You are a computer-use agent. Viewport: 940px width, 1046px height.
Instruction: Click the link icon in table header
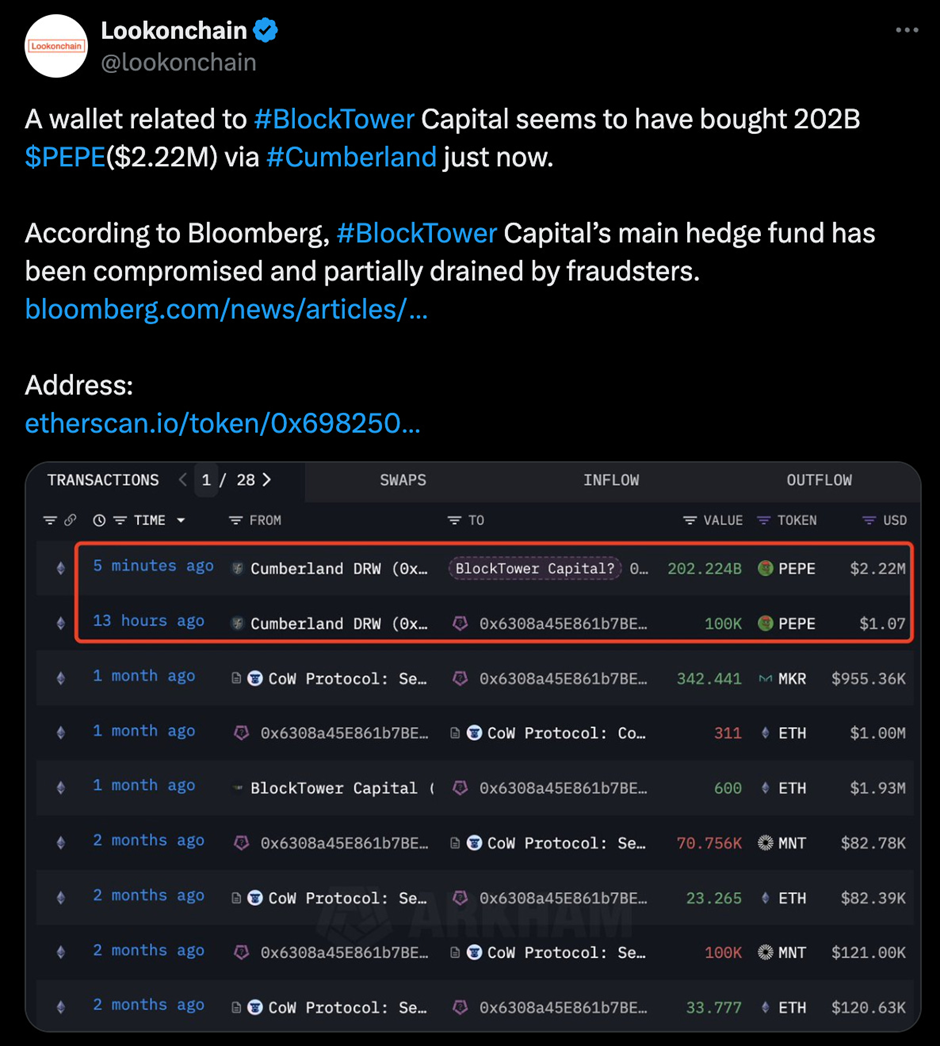click(70, 520)
